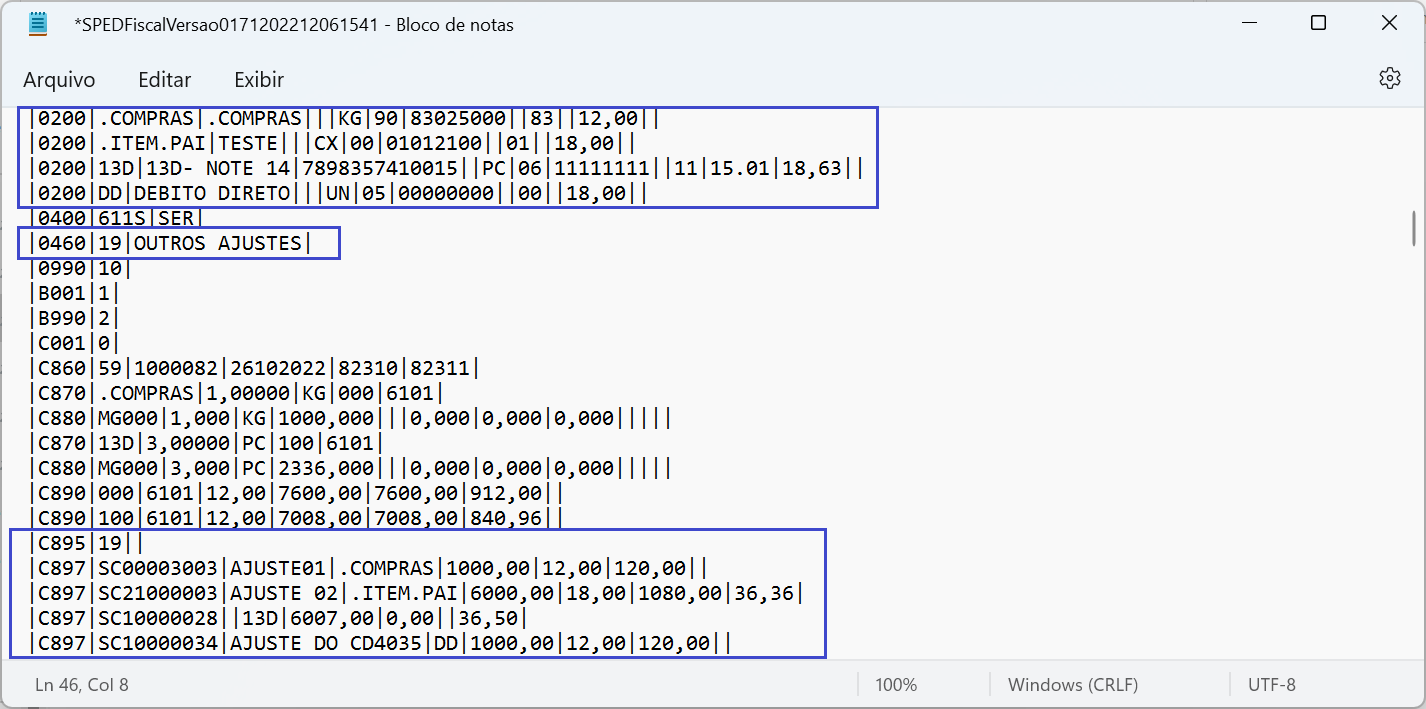Click the 100% zoom level in status bar
The image size is (1426, 709).
(896, 685)
